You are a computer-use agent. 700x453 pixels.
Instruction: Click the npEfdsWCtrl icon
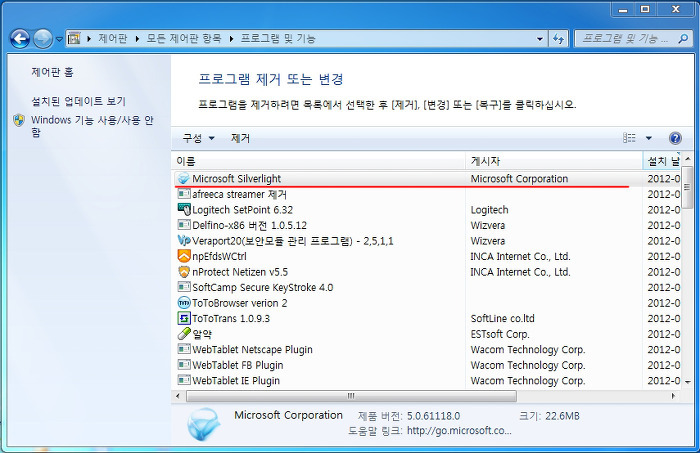(183, 256)
